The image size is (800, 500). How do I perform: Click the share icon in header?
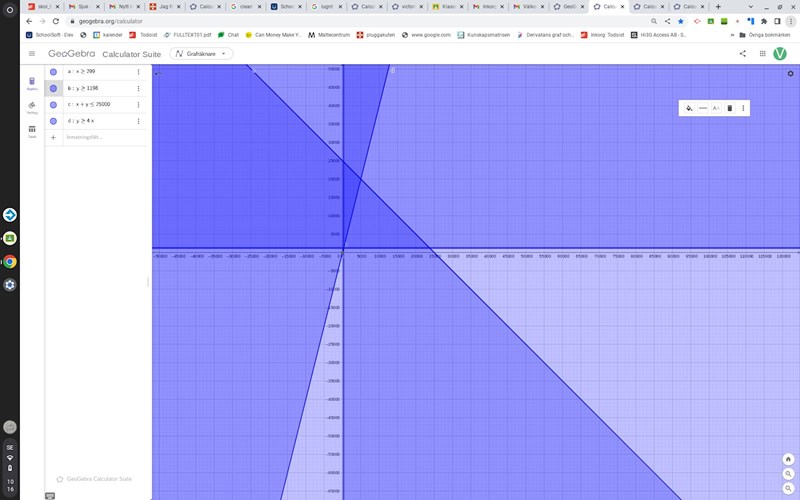[743, 54]
